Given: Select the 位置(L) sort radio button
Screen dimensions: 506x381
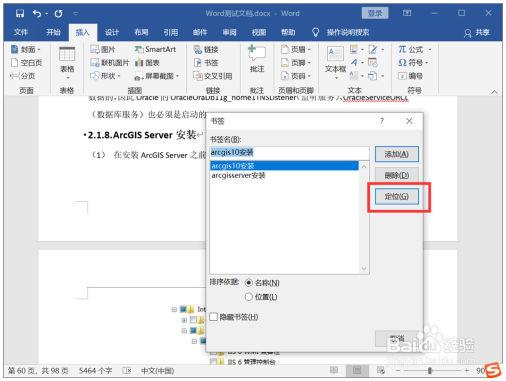Looking at the screenshot, I should [x=249, y=297].
